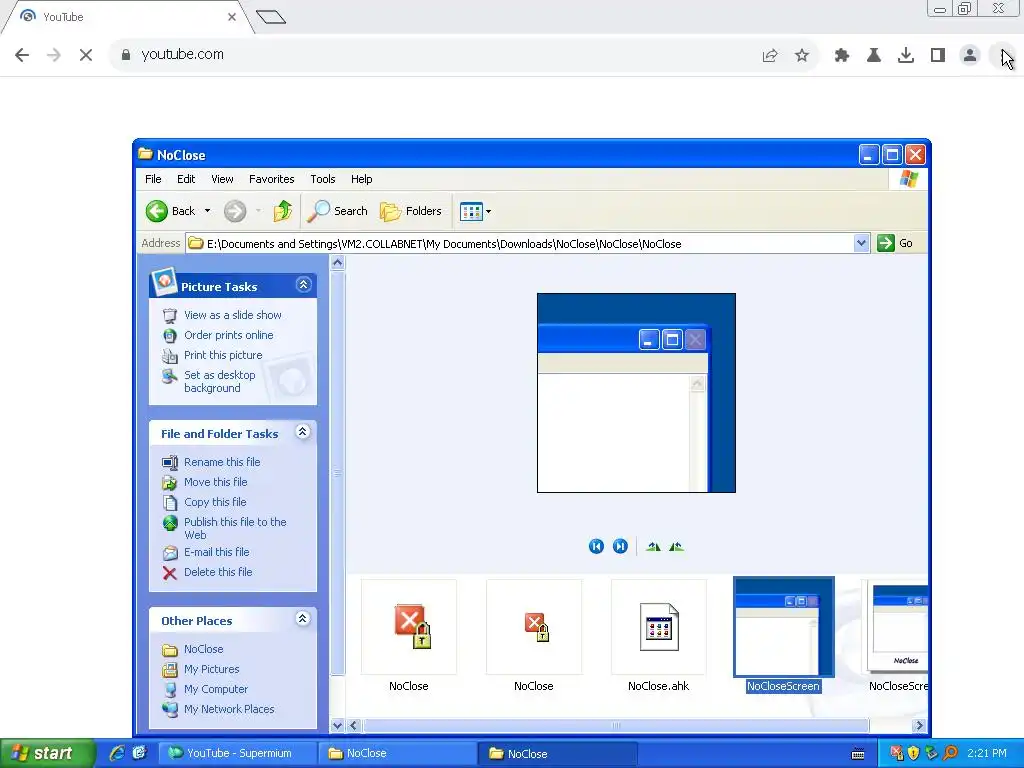Click E-mail this file

216,552
